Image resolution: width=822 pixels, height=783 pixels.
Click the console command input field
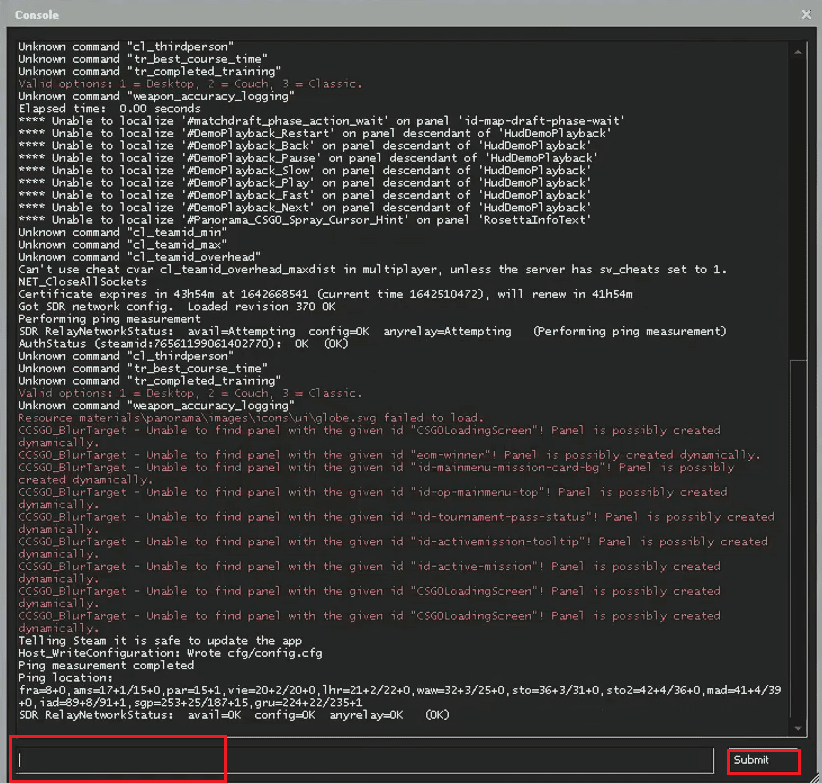[x=364, y=760]
